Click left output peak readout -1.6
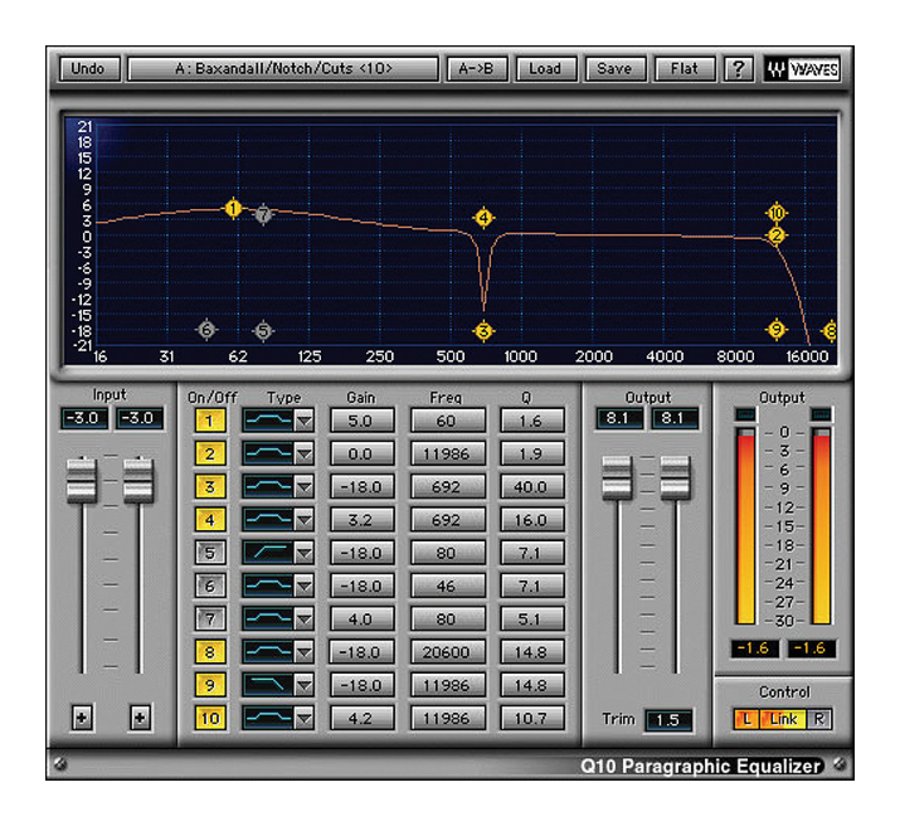The height and width of the screenshot is (826, 900). tap(754, 648)
